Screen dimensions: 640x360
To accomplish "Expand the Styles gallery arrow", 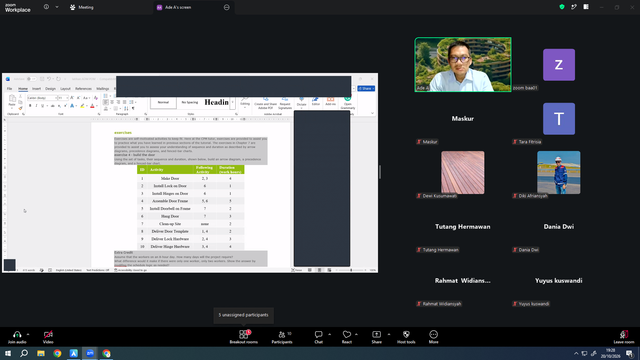I will tap(233, 102).
